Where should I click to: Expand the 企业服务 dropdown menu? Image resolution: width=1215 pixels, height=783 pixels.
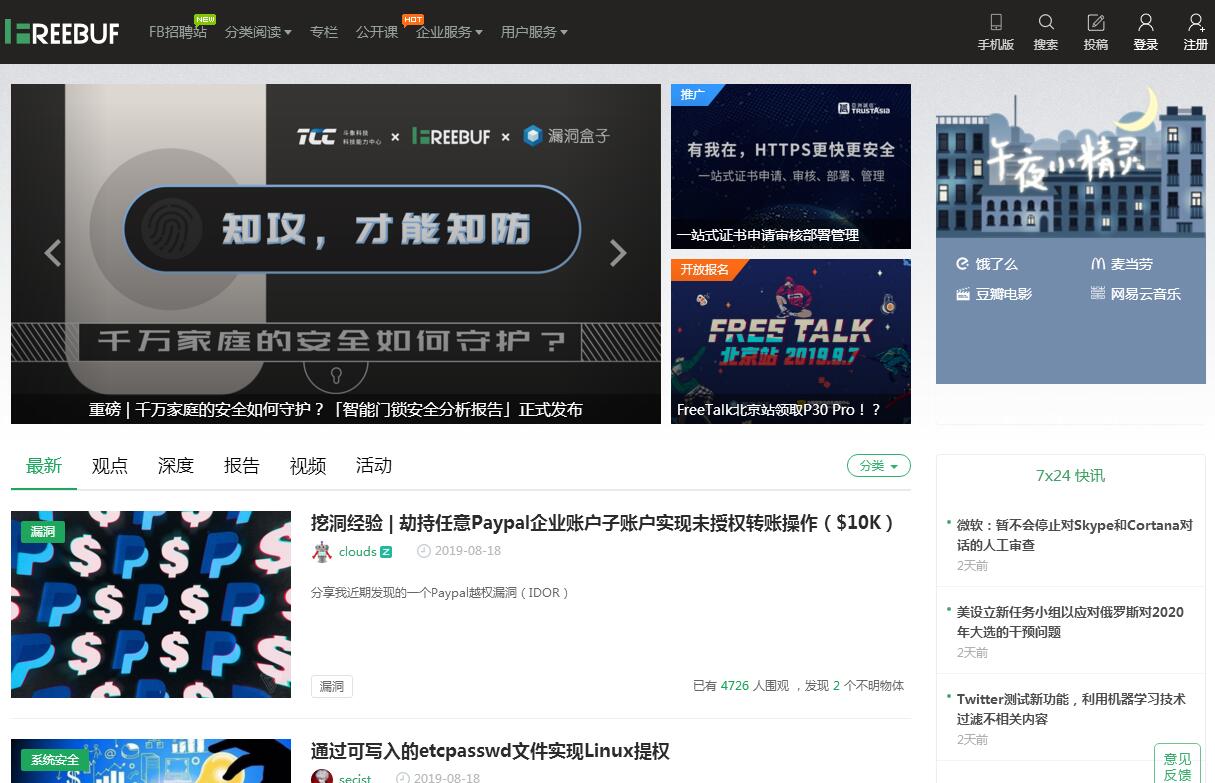[x=449, y=32]
